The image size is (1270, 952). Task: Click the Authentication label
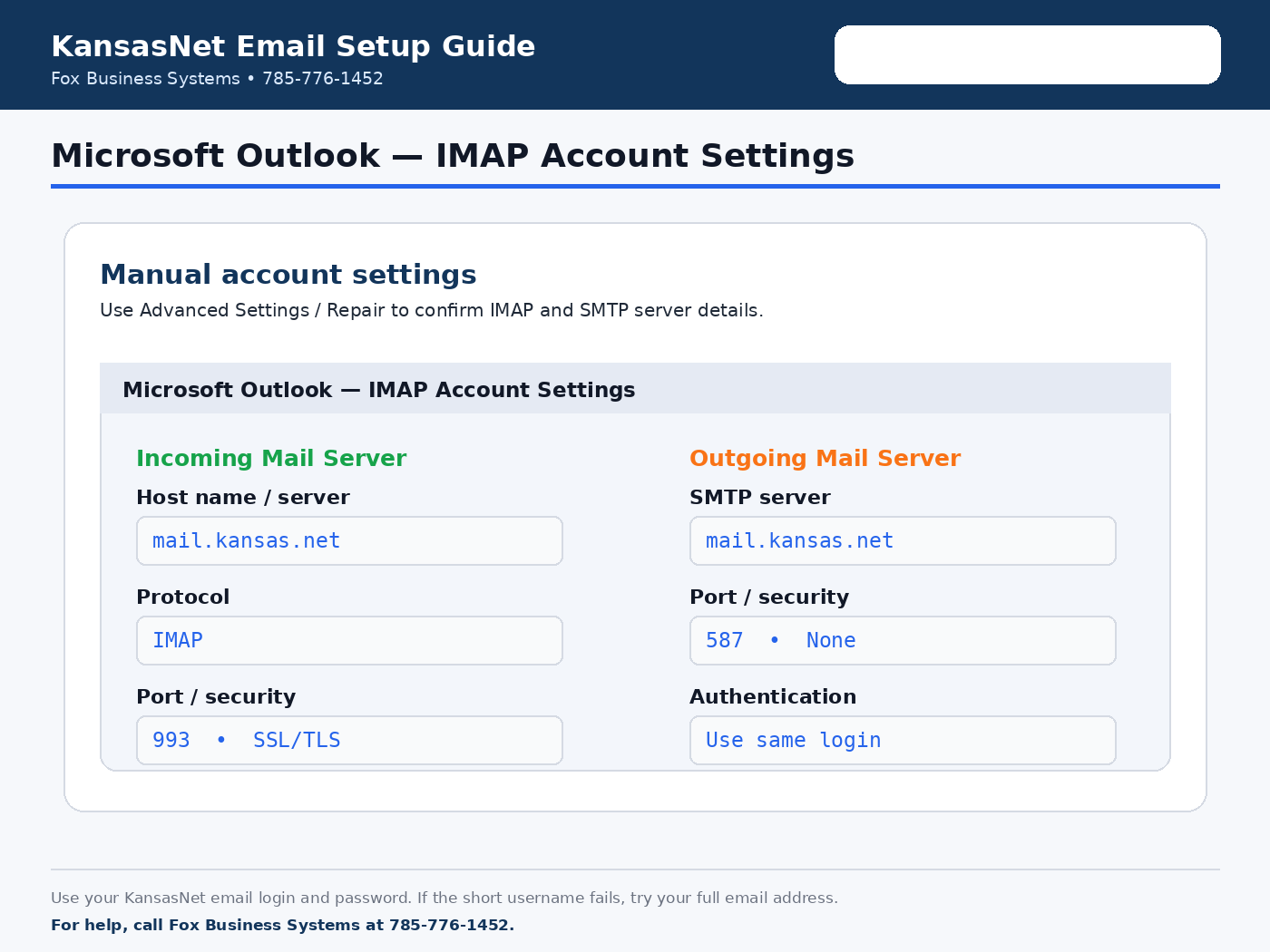773,697
